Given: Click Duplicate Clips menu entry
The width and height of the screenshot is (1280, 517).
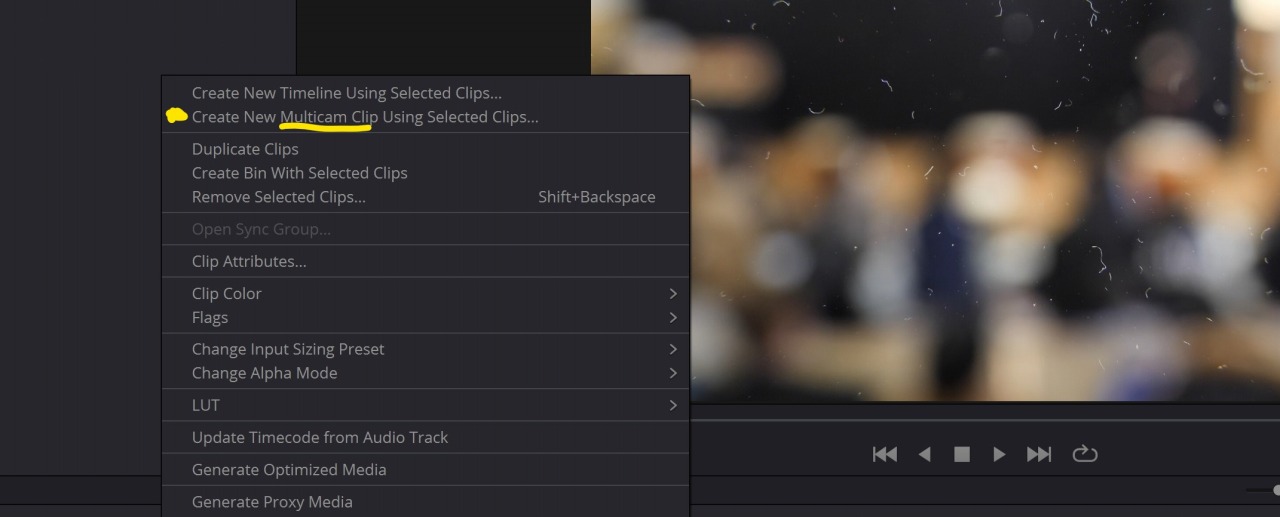Looking at the screenshot, I should [245, 149].
